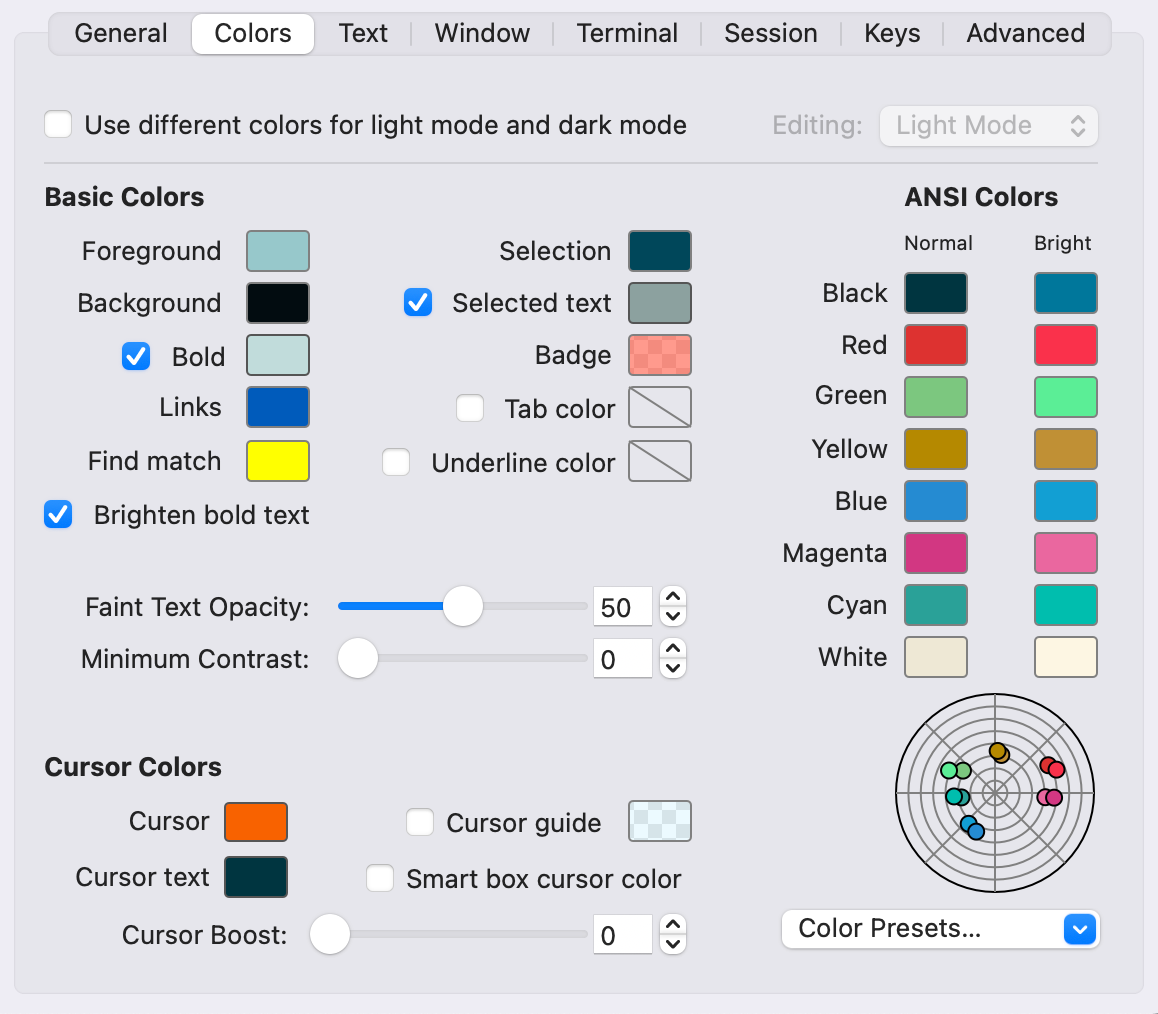1158x1014 pixels.
Task: Disable Brighten bold text checkbox
Action: (x=59, y=515)
